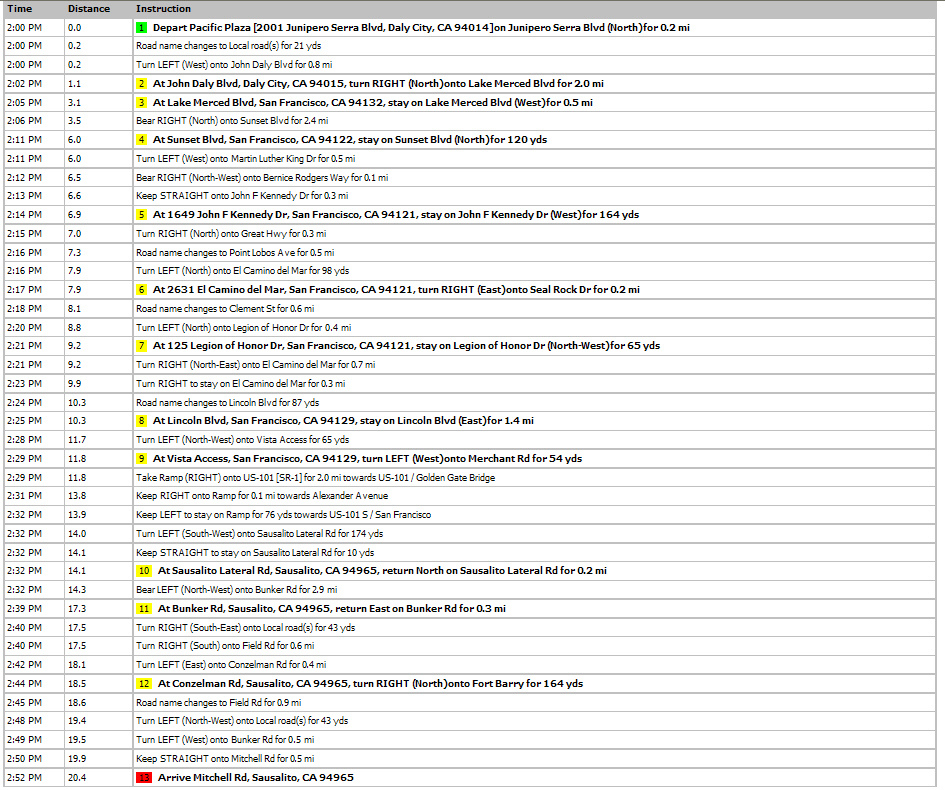Click the green stop 1 marker icon
Image resolution: width=945 pixels, height=790 pixels.
[x=142, y=28]
